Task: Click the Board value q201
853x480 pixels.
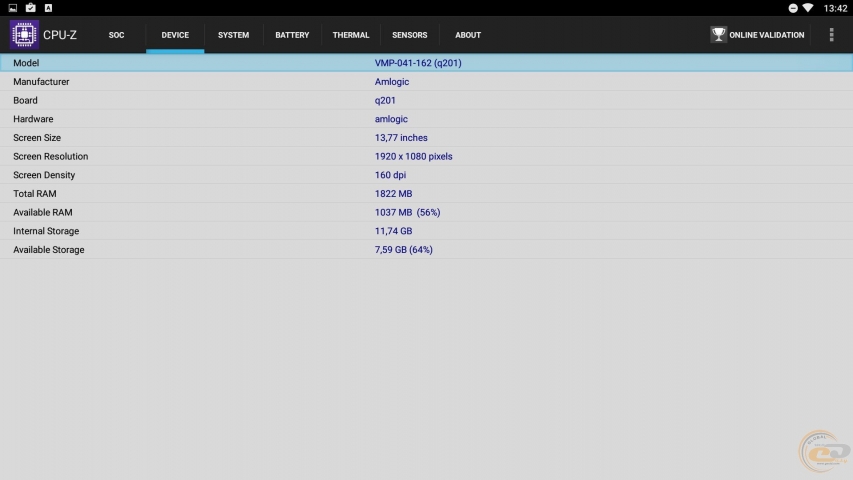Action: [x=385, y=101]
